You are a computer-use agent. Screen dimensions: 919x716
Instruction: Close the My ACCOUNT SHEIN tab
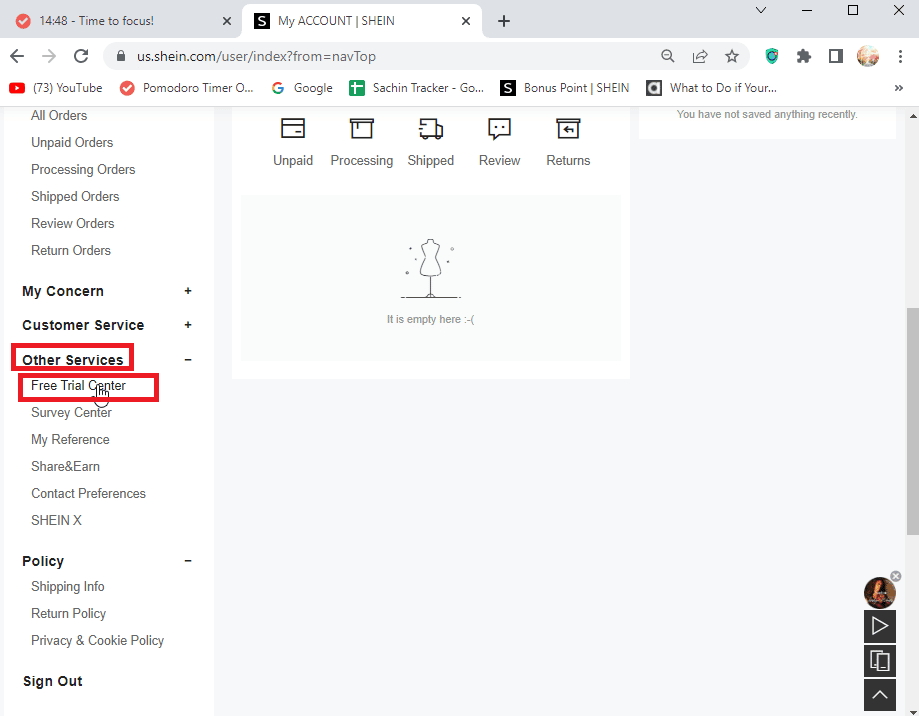tap(466, 21)
